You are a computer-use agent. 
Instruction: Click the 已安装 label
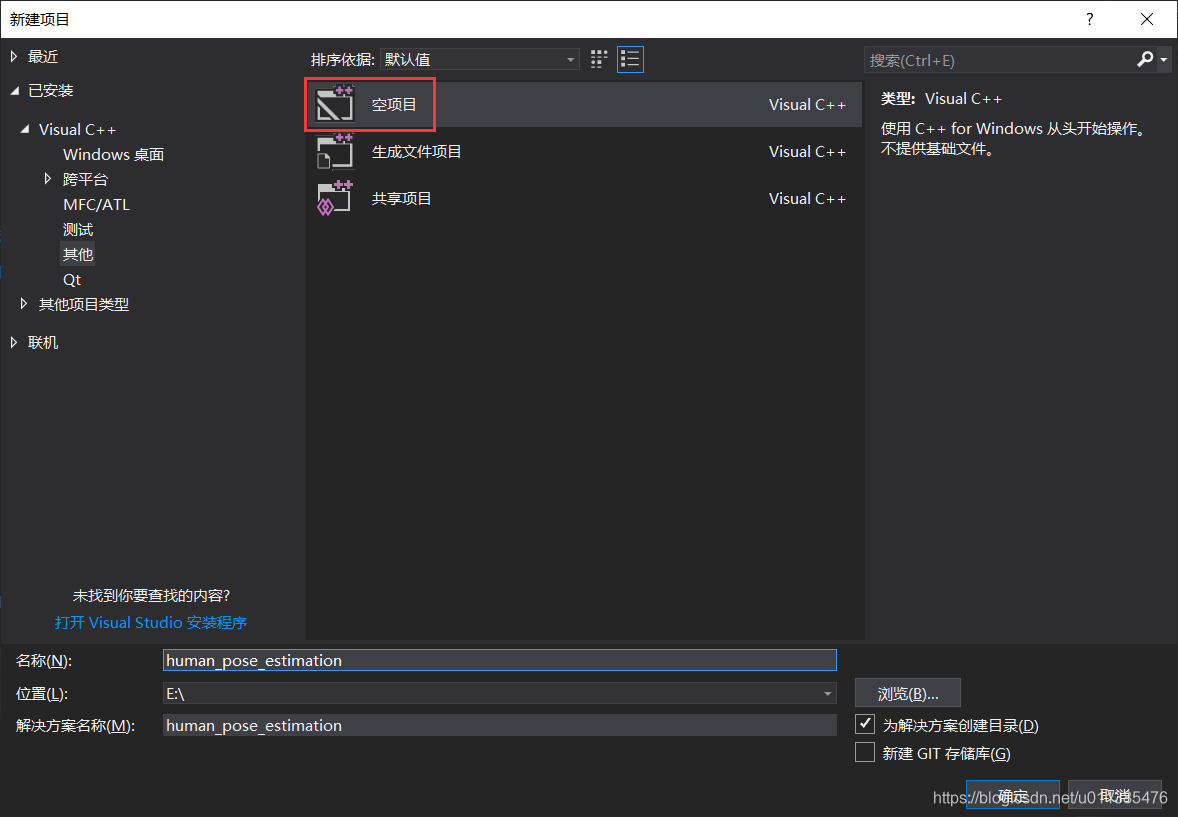(x=50, y=90)
